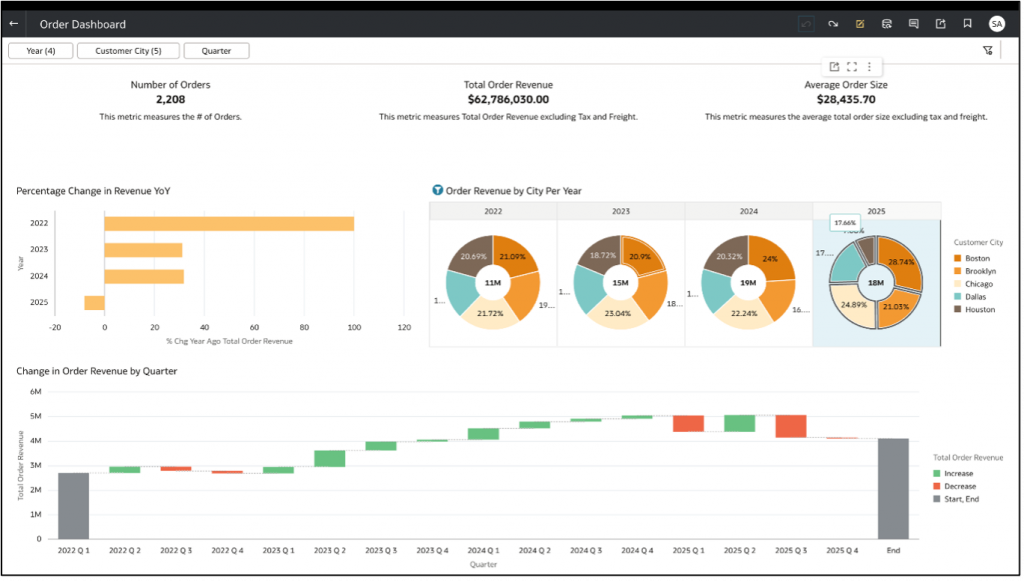Screen dimensions: 1024x581
Task: Click the 20.9% Boston slice in 2023
Action: click(641, 255)
